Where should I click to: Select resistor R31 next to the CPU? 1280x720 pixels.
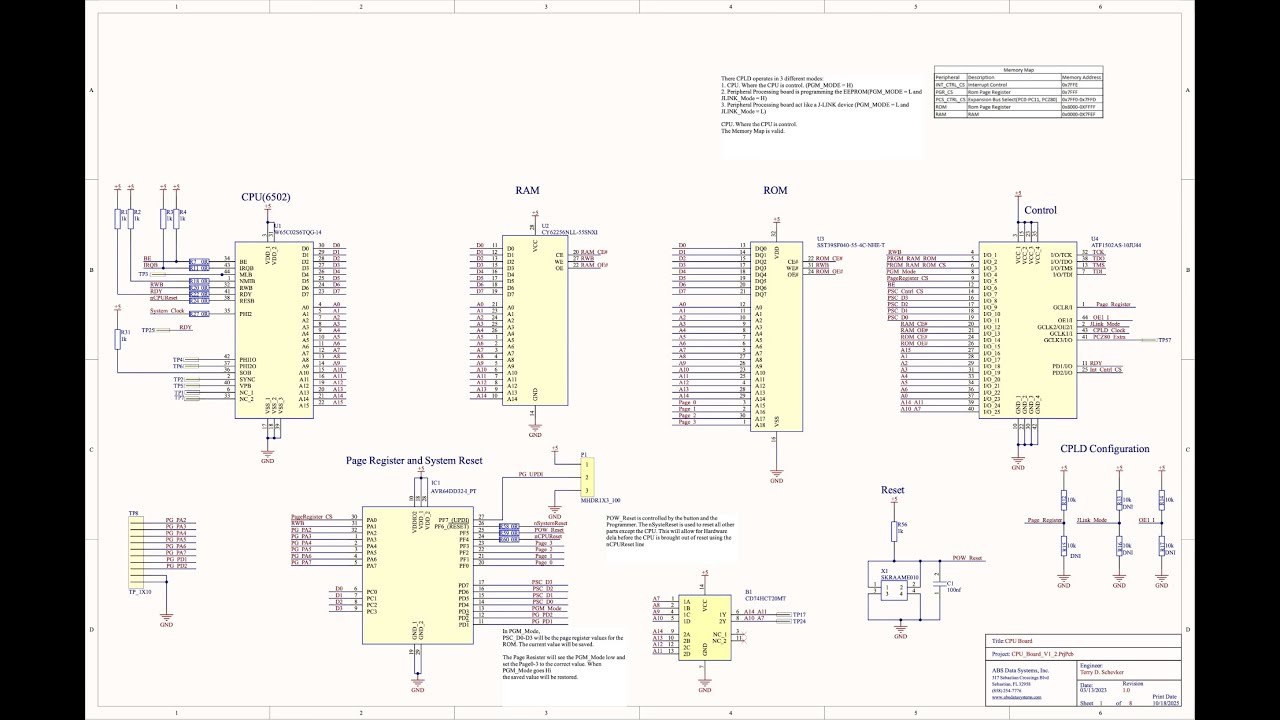118,340
